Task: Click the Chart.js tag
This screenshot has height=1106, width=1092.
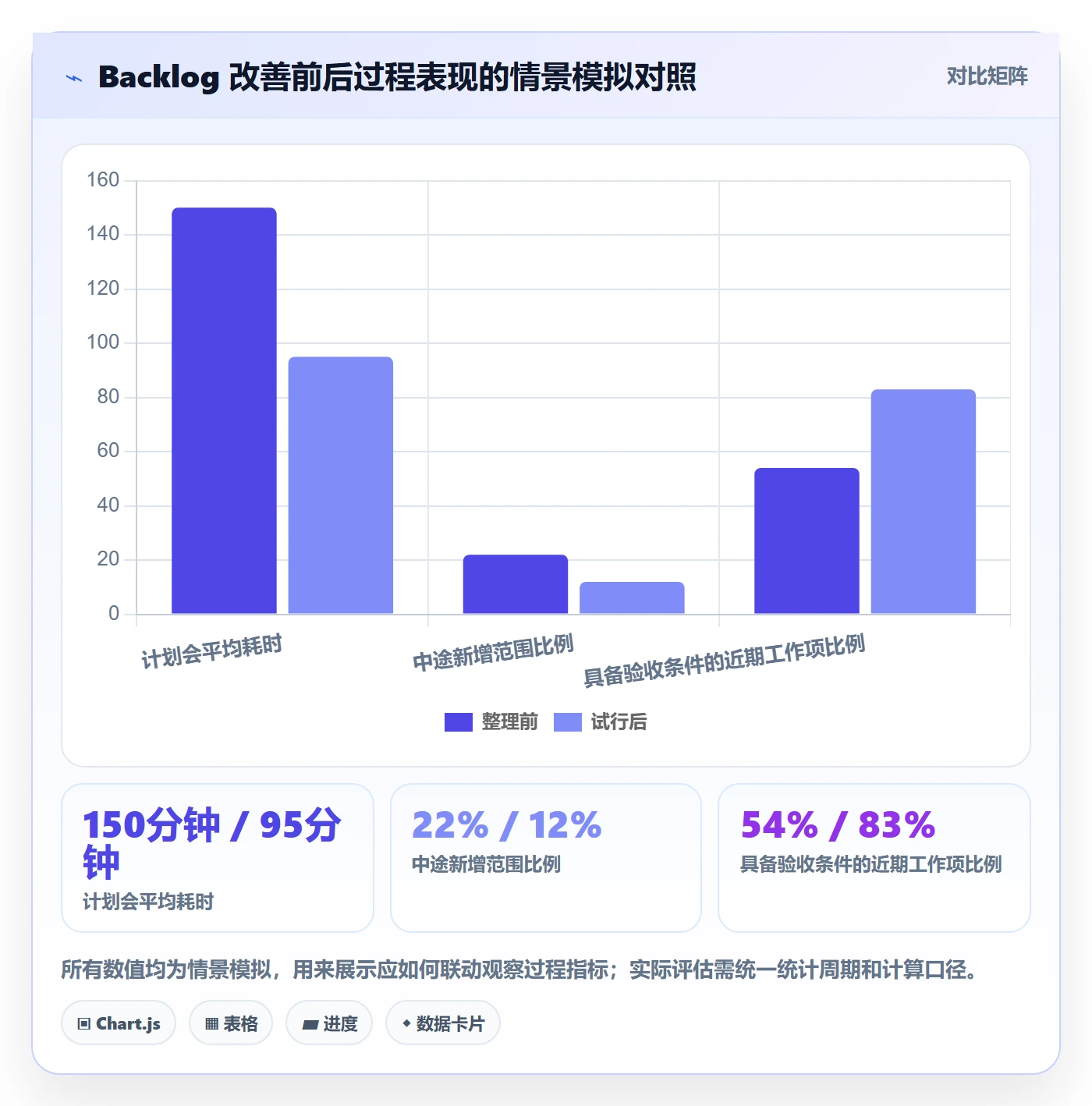Action: coord(119,1023)
